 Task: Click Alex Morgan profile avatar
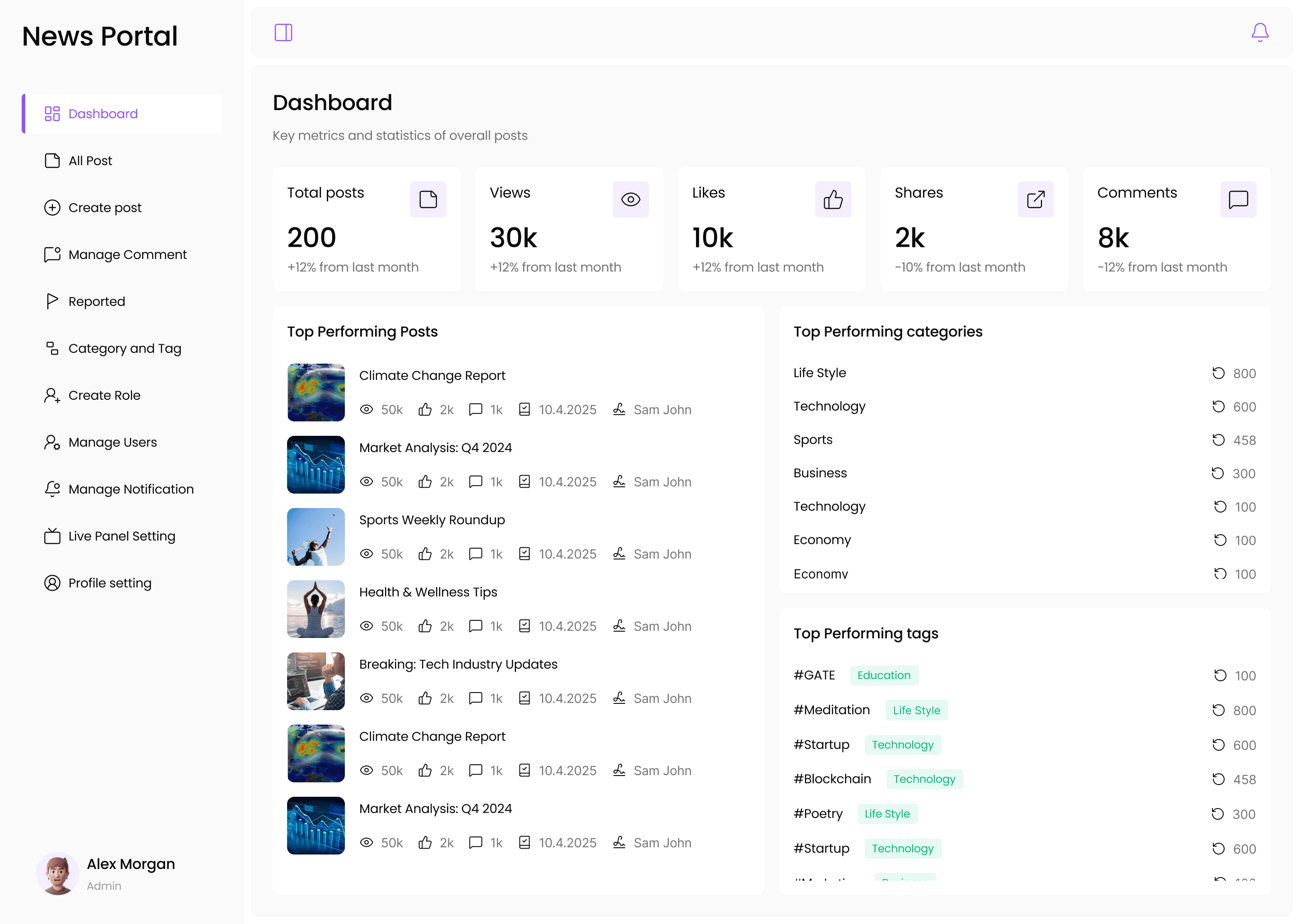click(57, 873)
